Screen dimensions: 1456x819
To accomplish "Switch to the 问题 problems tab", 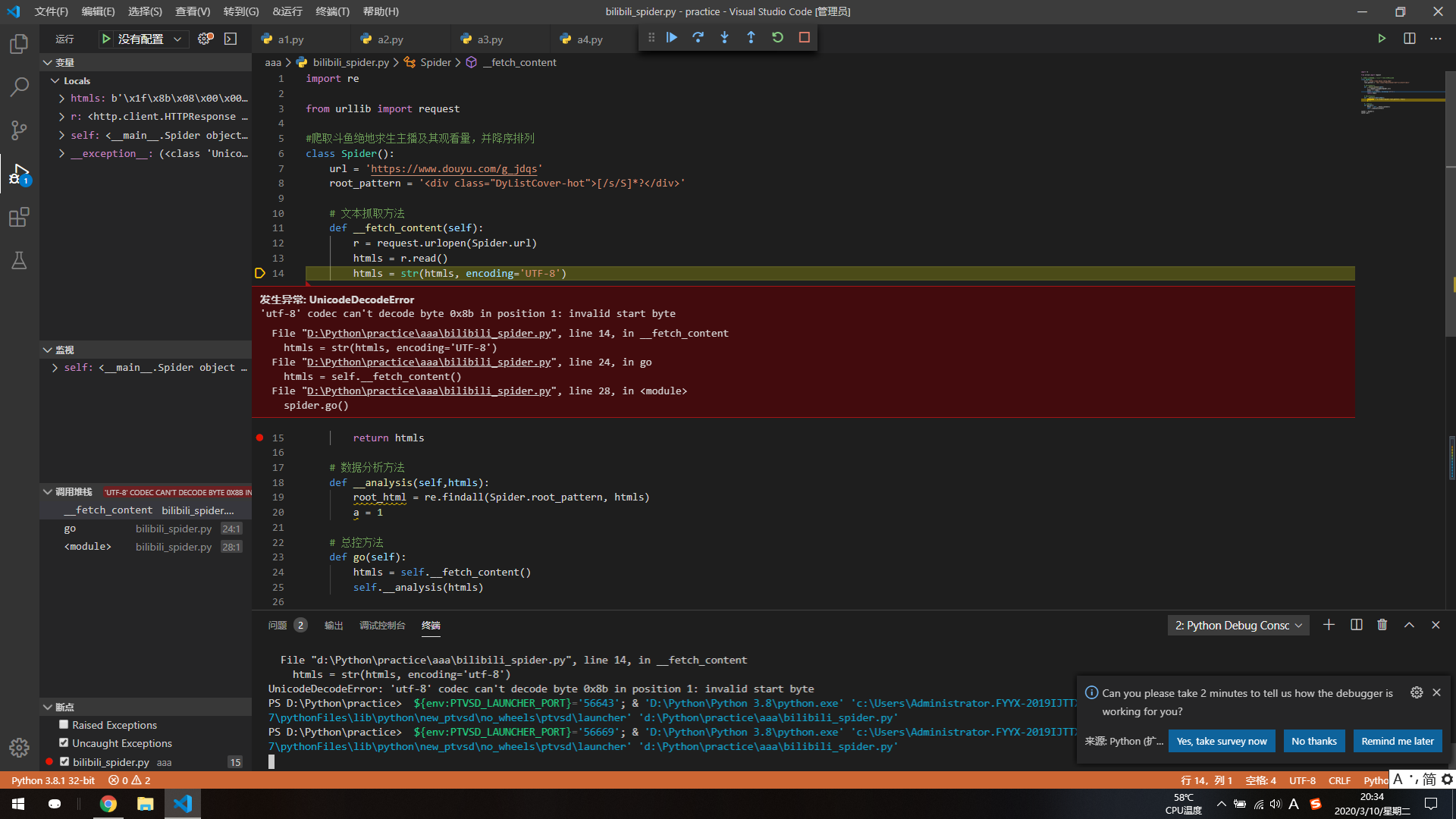I will (x=278, y=626).
